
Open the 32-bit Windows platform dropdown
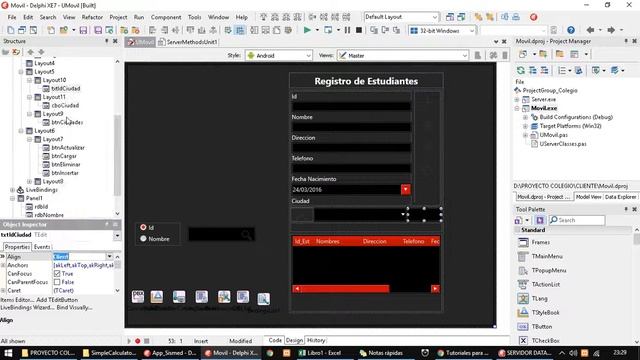pyautogui.click(x=442, y=31)
